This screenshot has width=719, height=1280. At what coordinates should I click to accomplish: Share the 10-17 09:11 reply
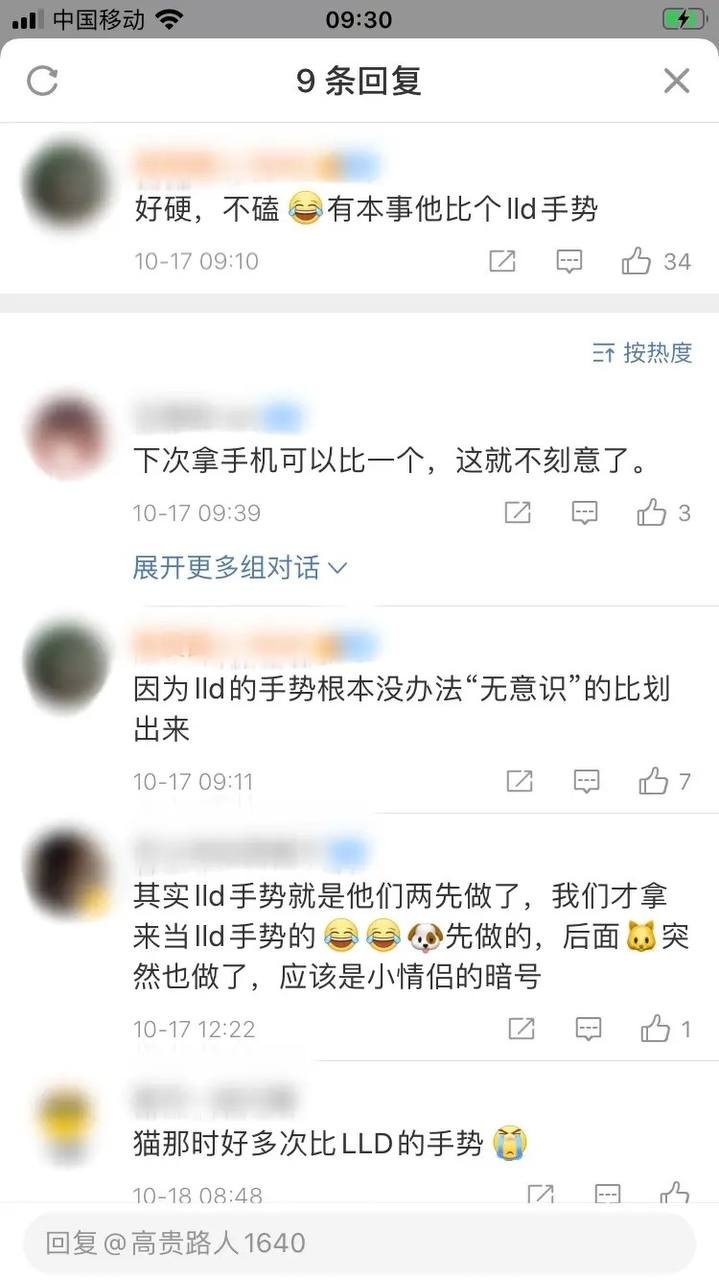[519, 781]
